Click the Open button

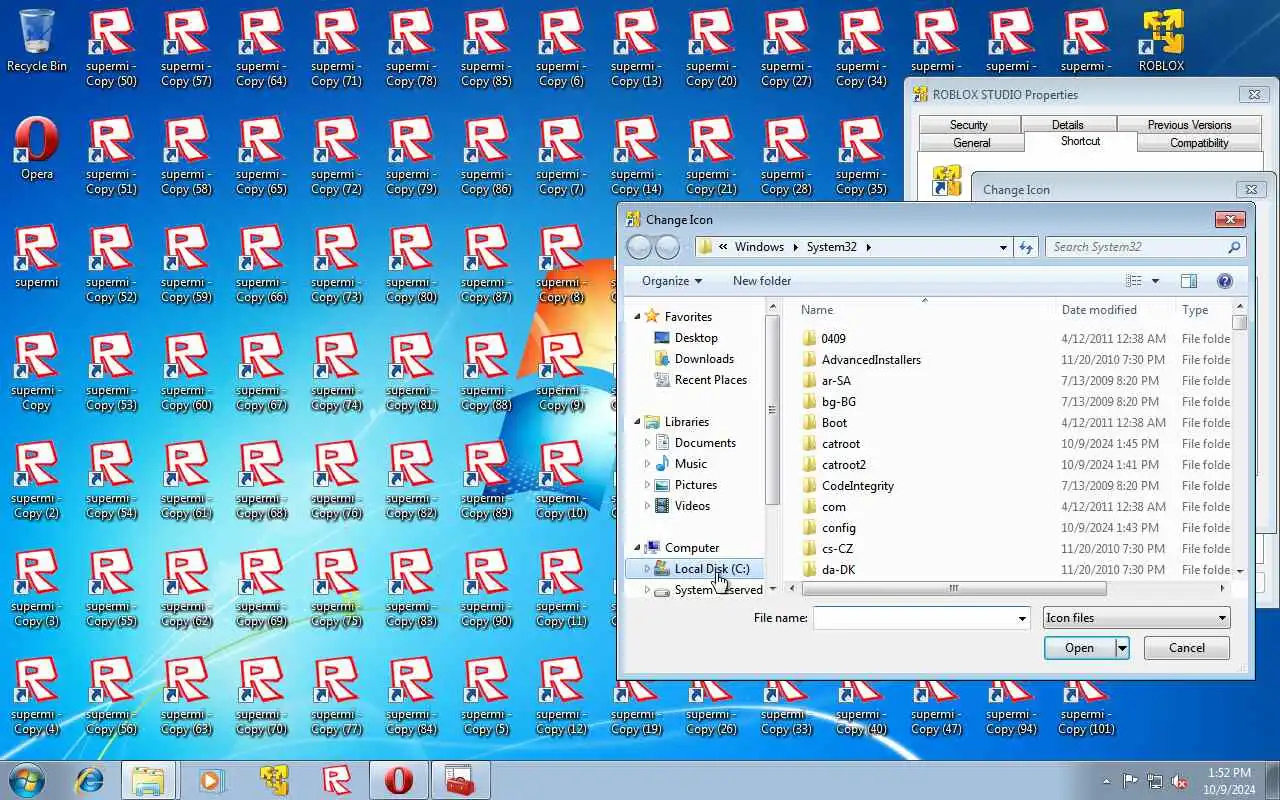pos(1079,648)
